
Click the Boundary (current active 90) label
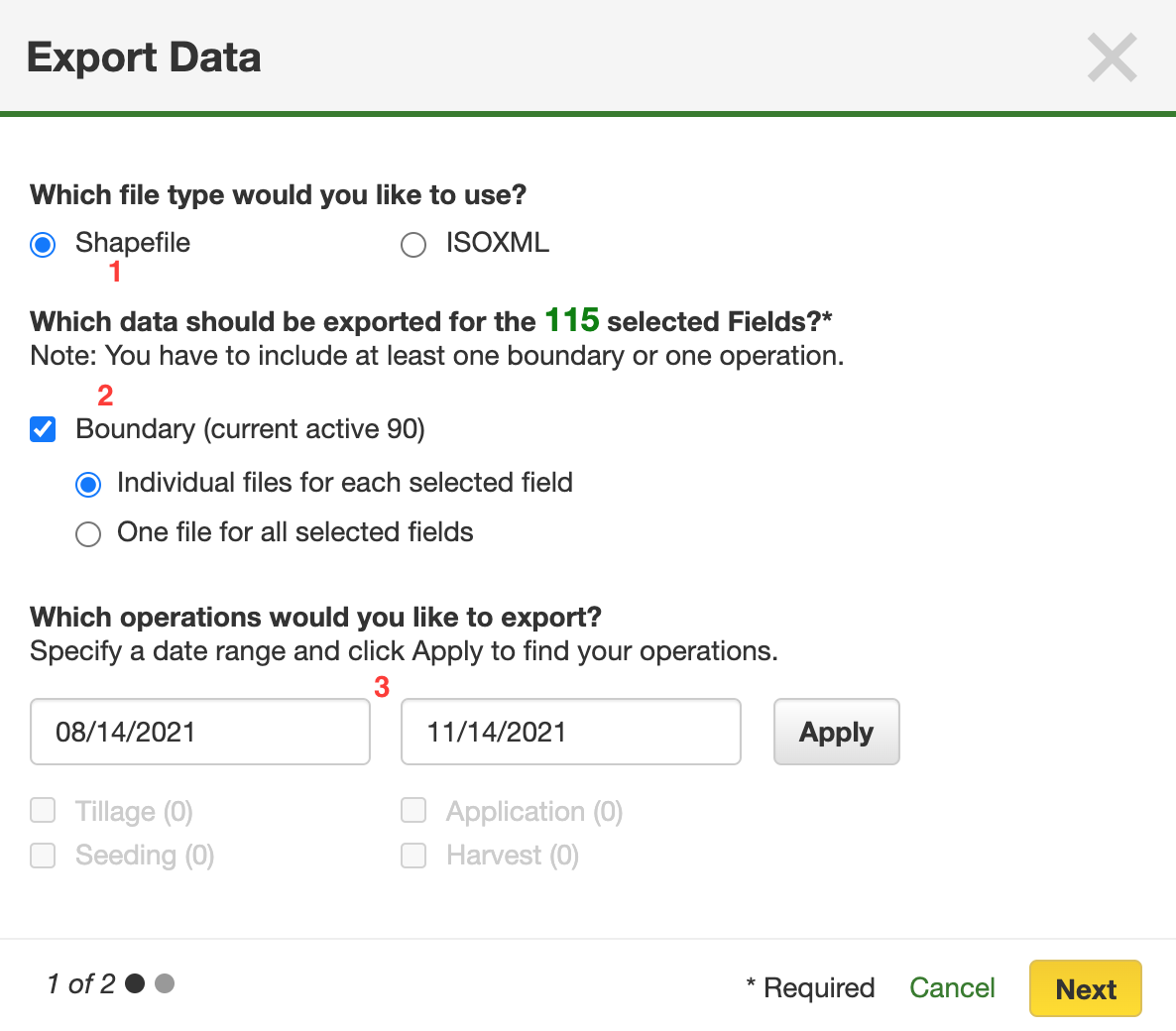coord(250,429)
